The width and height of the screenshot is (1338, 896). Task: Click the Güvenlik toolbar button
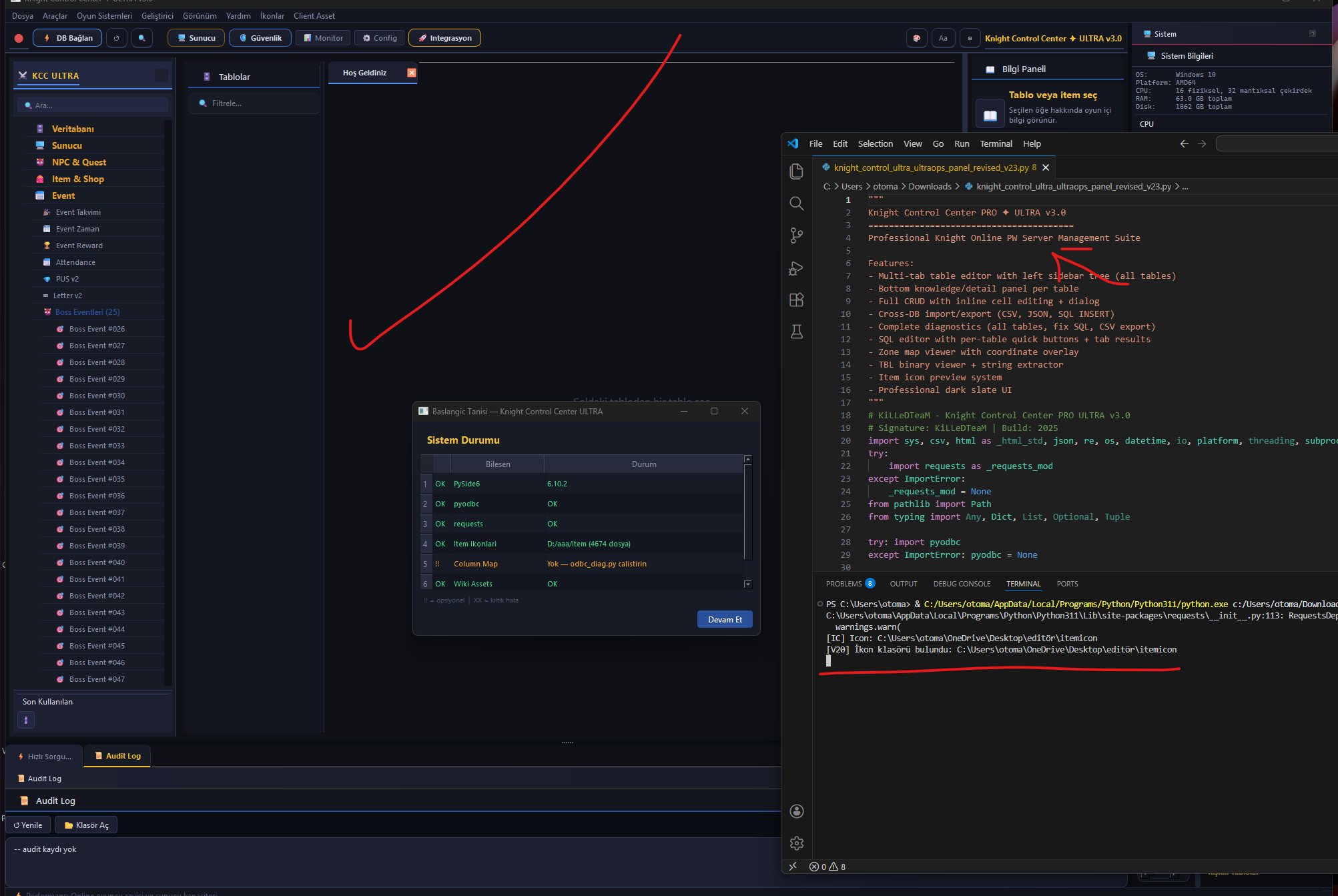(260, 38)
